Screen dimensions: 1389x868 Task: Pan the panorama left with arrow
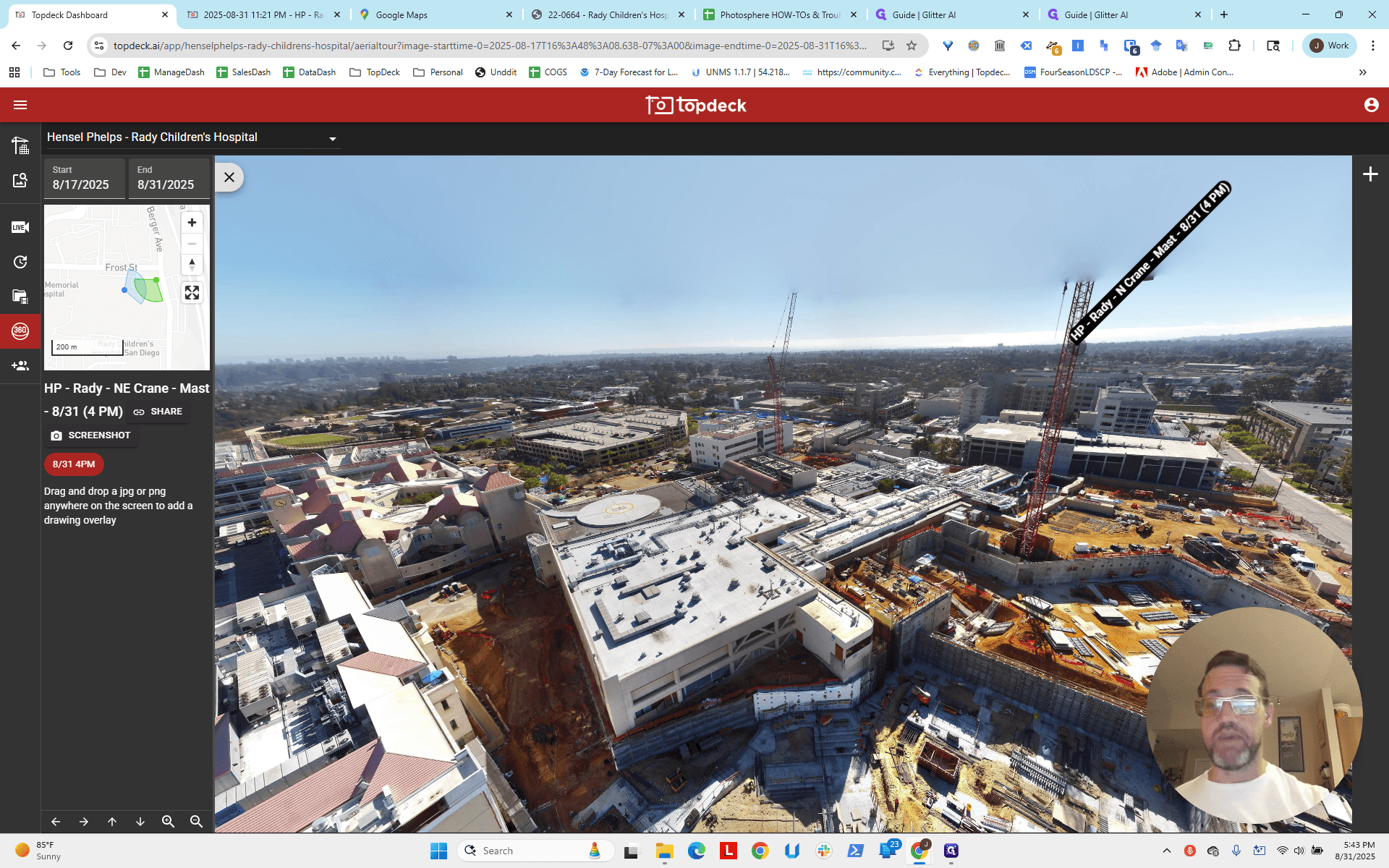click(x=56, y=822)
